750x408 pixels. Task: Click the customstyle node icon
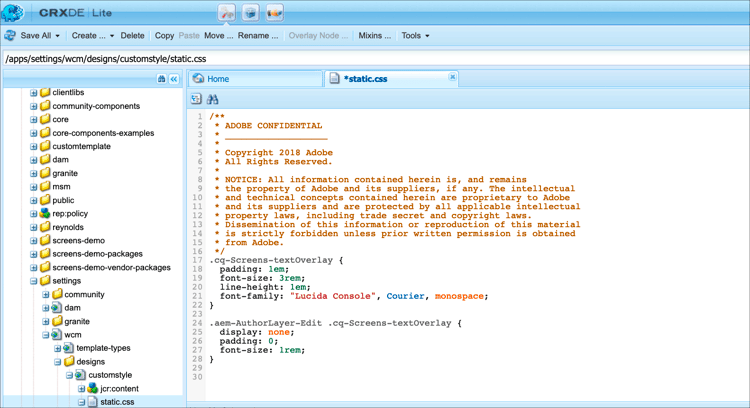point(81,375)
